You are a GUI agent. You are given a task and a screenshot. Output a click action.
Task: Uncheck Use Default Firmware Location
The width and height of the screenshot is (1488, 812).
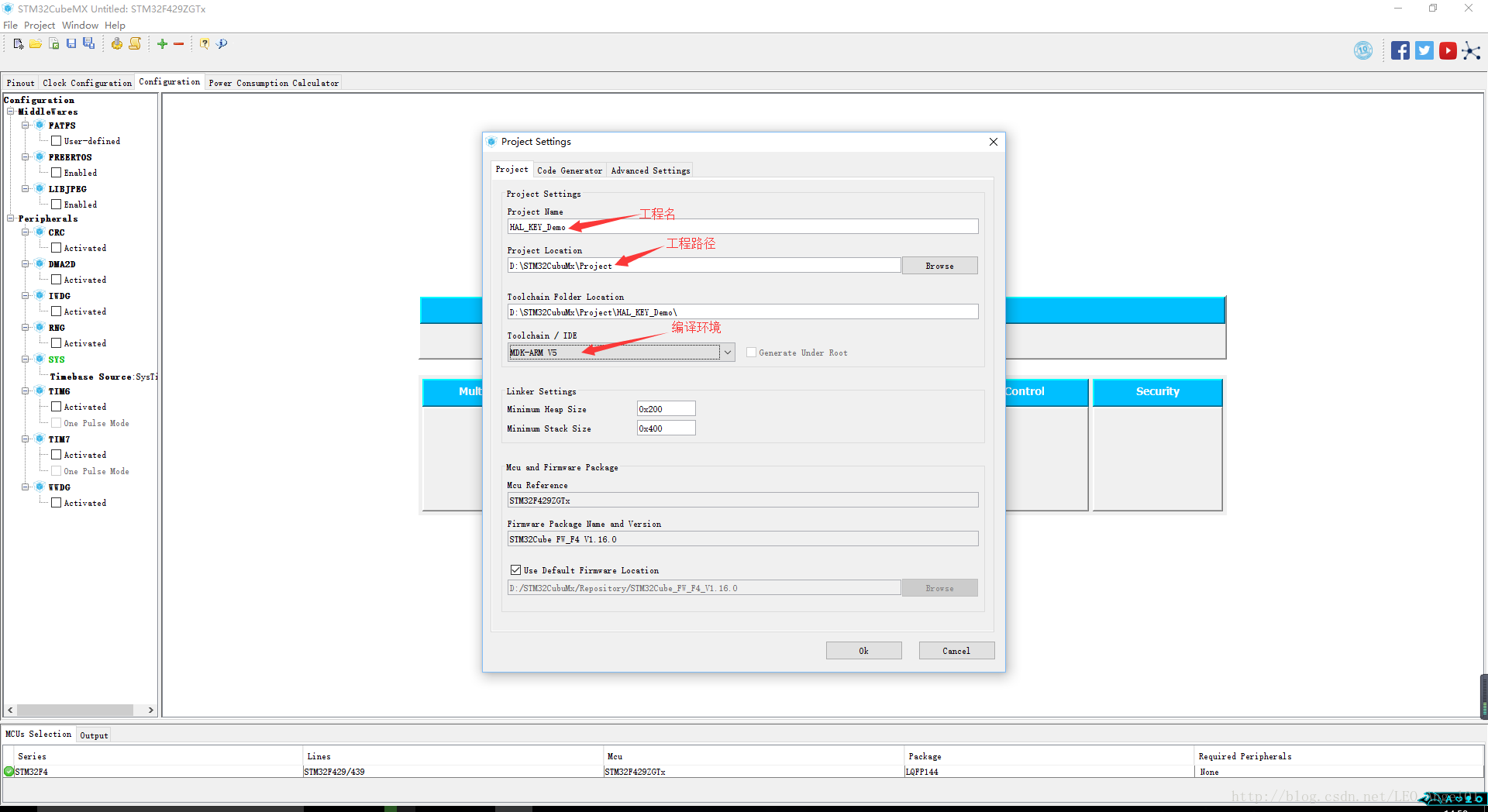point(515,570)
